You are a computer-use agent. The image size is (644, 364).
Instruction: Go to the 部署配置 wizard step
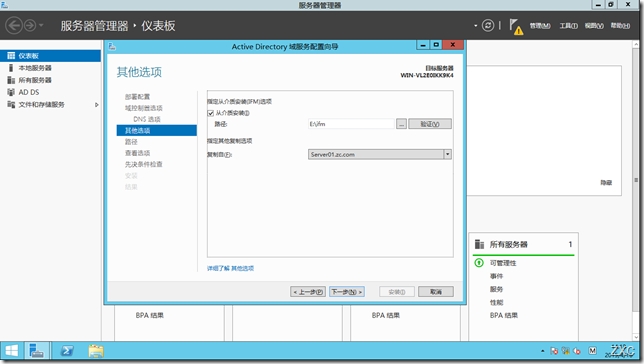[137, 97]
